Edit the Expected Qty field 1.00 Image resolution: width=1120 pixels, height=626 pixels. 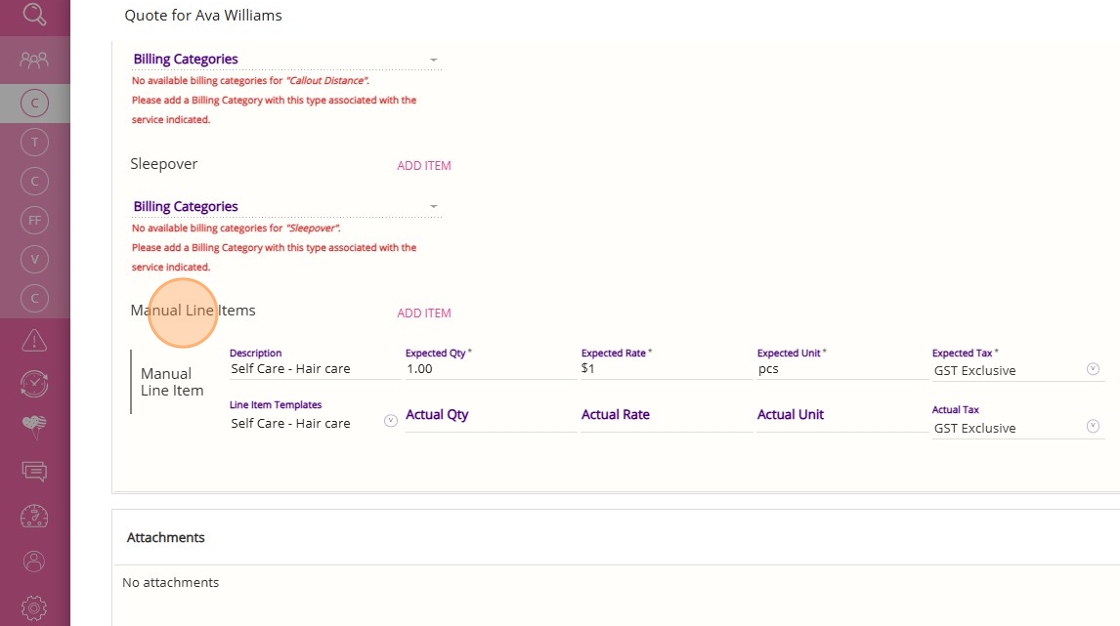coord(490,369)
